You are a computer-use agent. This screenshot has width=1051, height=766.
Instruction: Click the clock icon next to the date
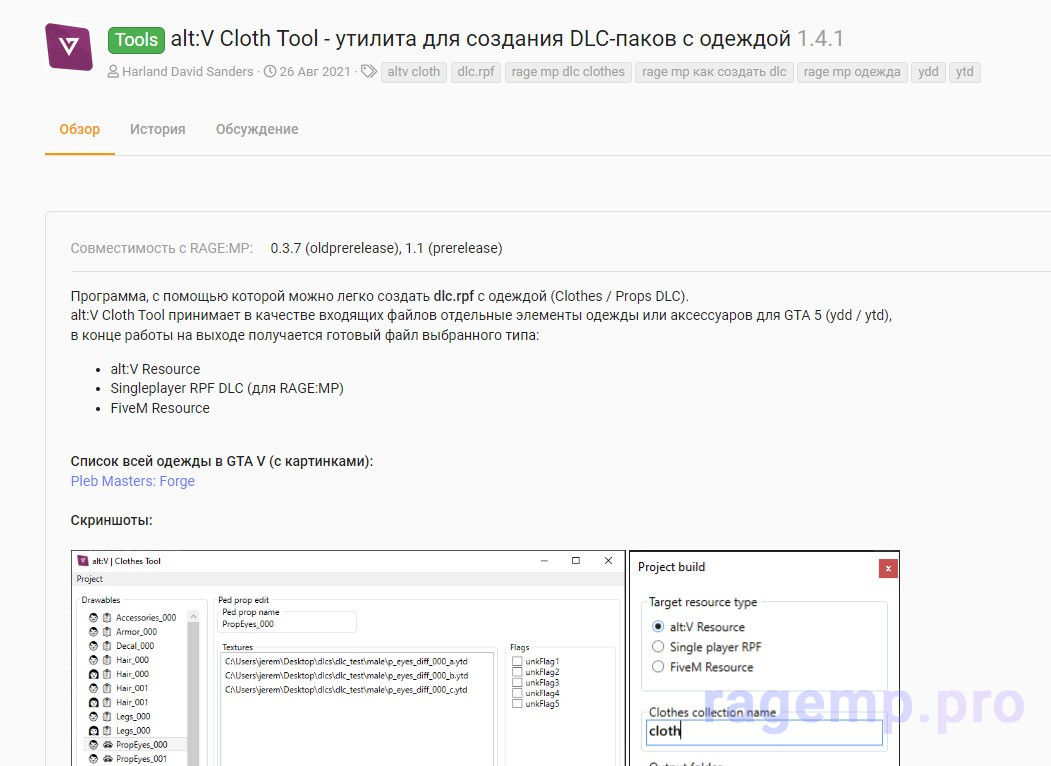(x=269, y=72)
